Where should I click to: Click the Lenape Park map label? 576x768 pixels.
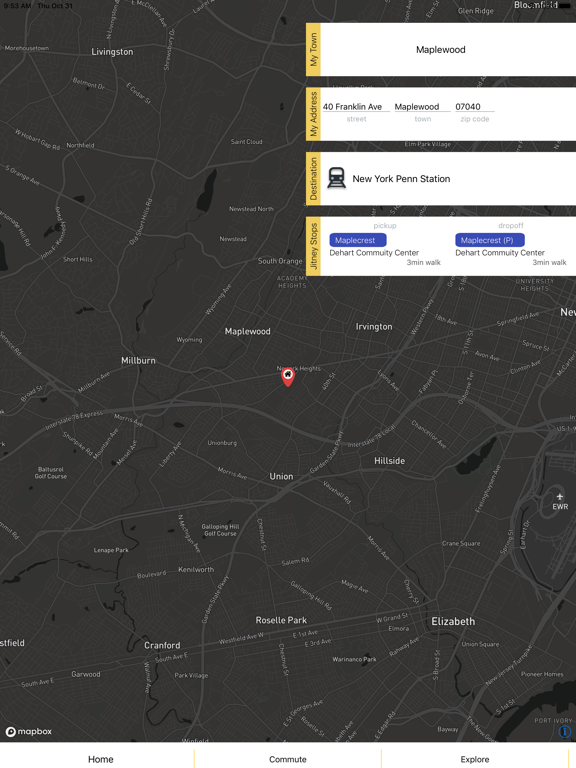point(111,550)
